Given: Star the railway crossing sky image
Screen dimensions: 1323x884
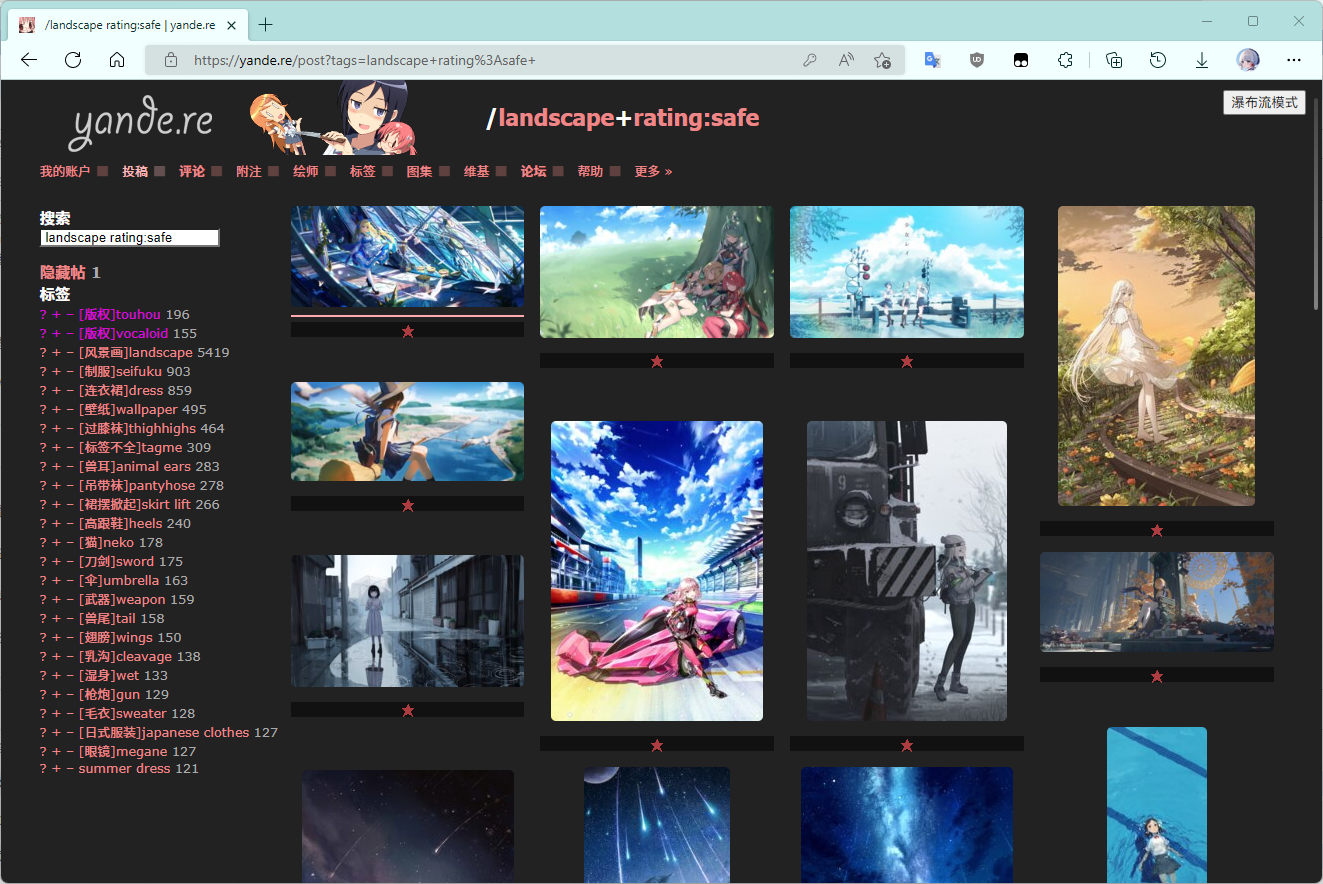Looking at the screenshot, I should (x=906, y=361).
